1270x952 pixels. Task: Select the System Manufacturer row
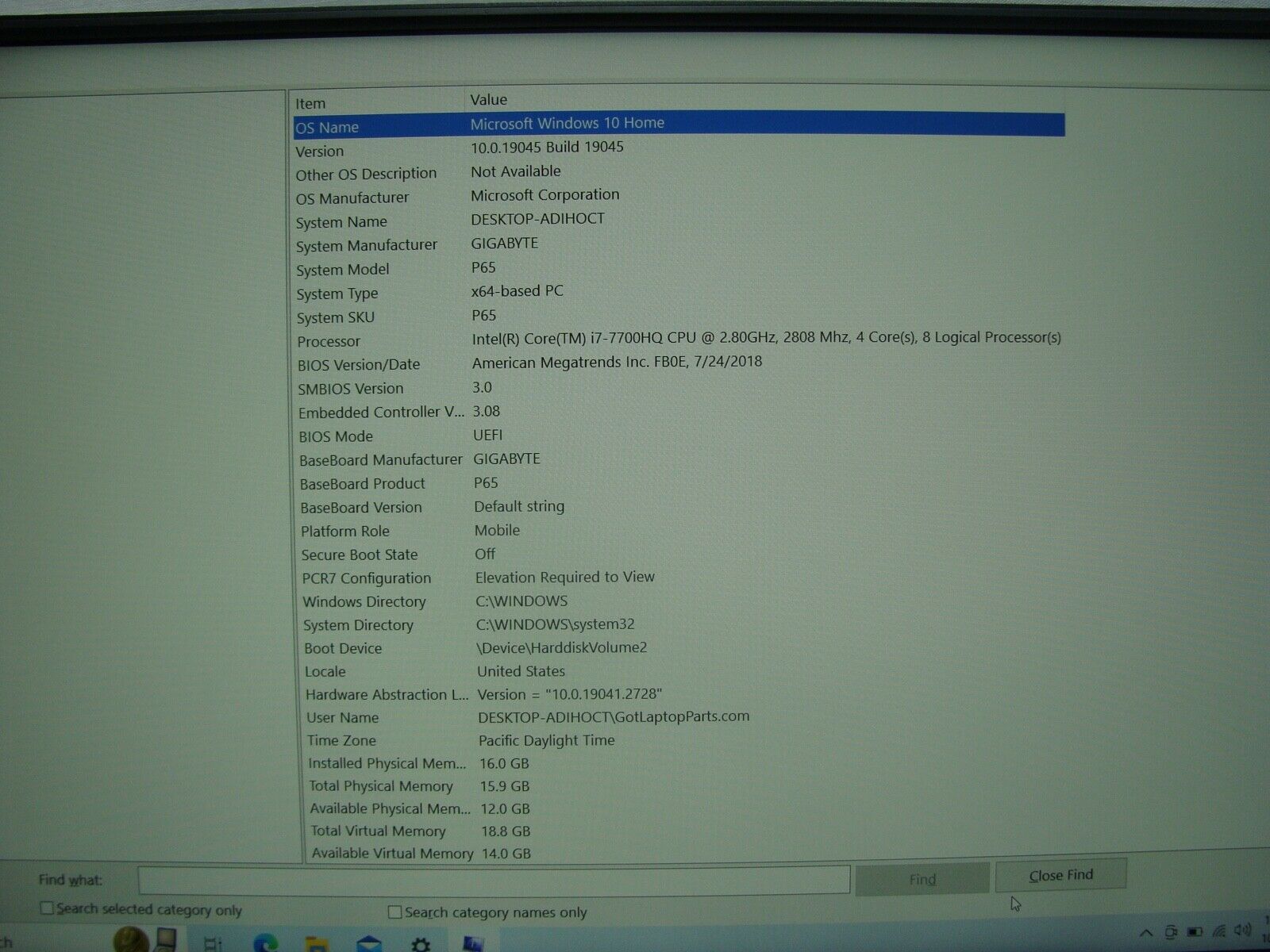[x=679, y=244]
